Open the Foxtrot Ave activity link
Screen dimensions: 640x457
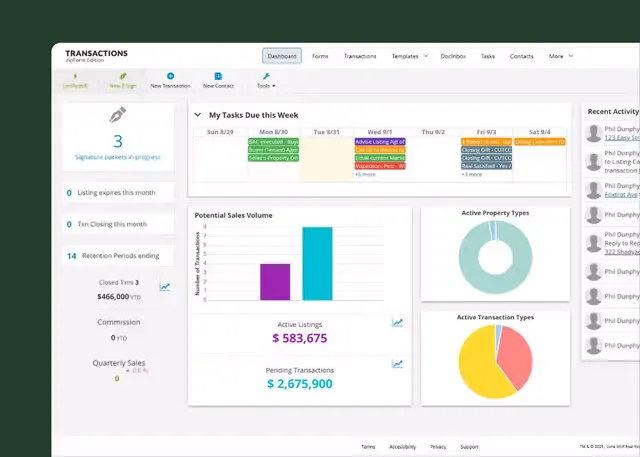(621, 195)
